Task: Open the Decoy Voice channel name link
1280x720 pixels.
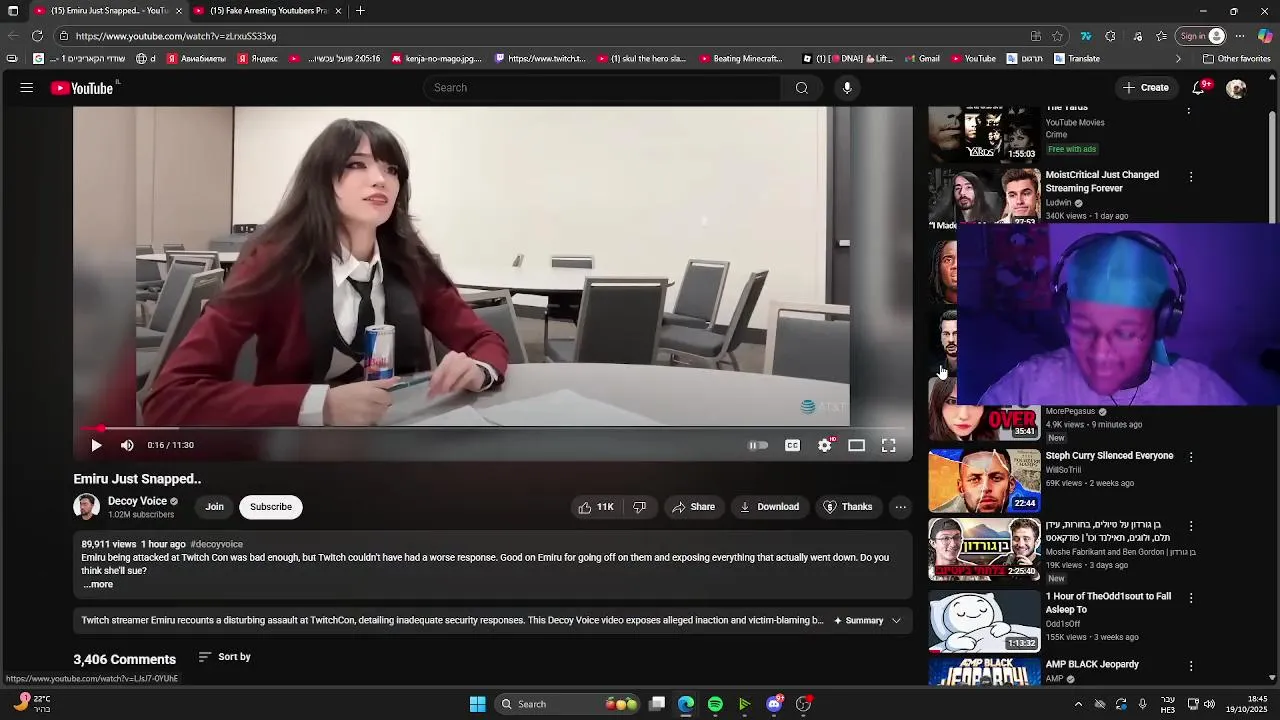Action: [x=137, y=501]
